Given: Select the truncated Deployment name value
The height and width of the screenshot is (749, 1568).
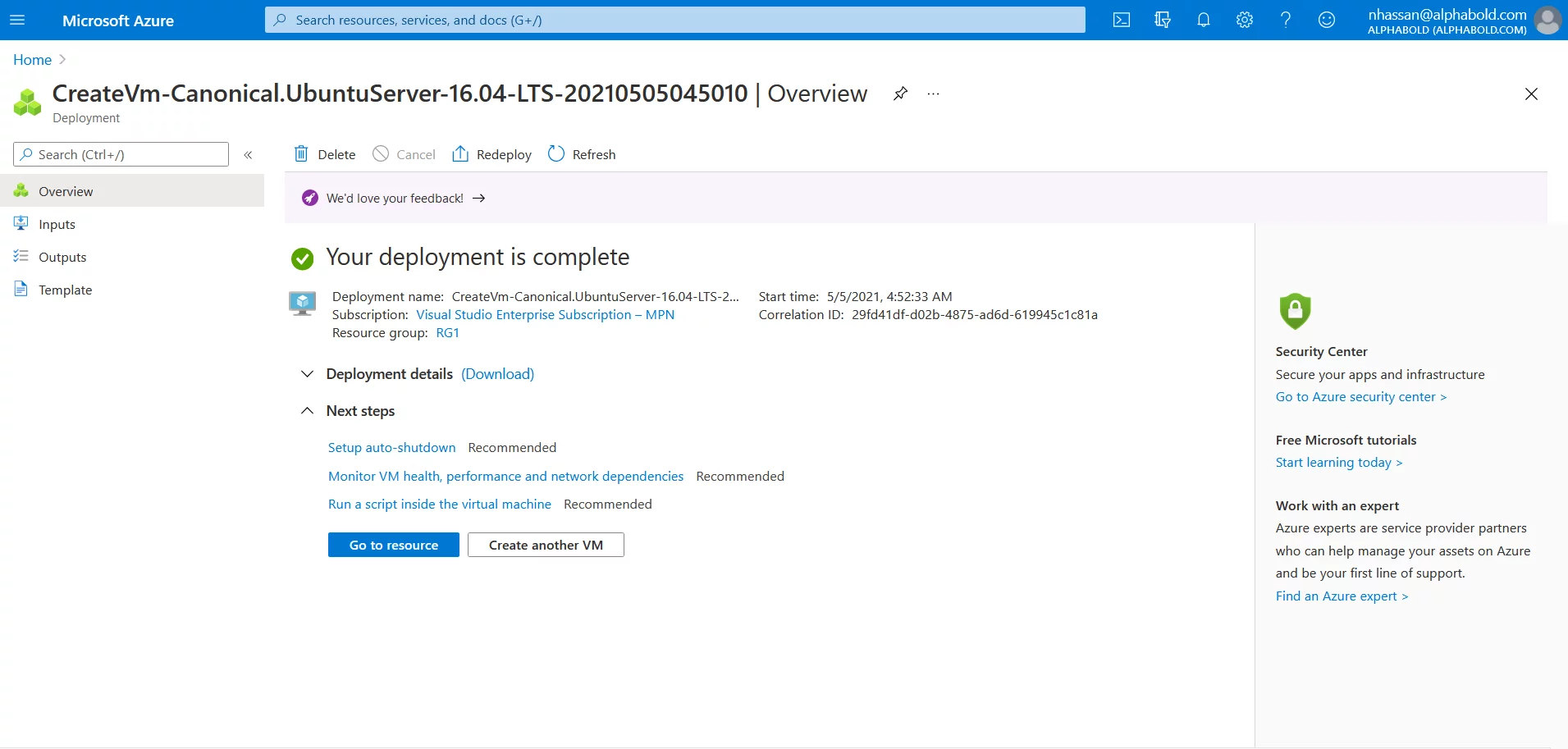Looking at the screenshot, I should click(596, 297).
